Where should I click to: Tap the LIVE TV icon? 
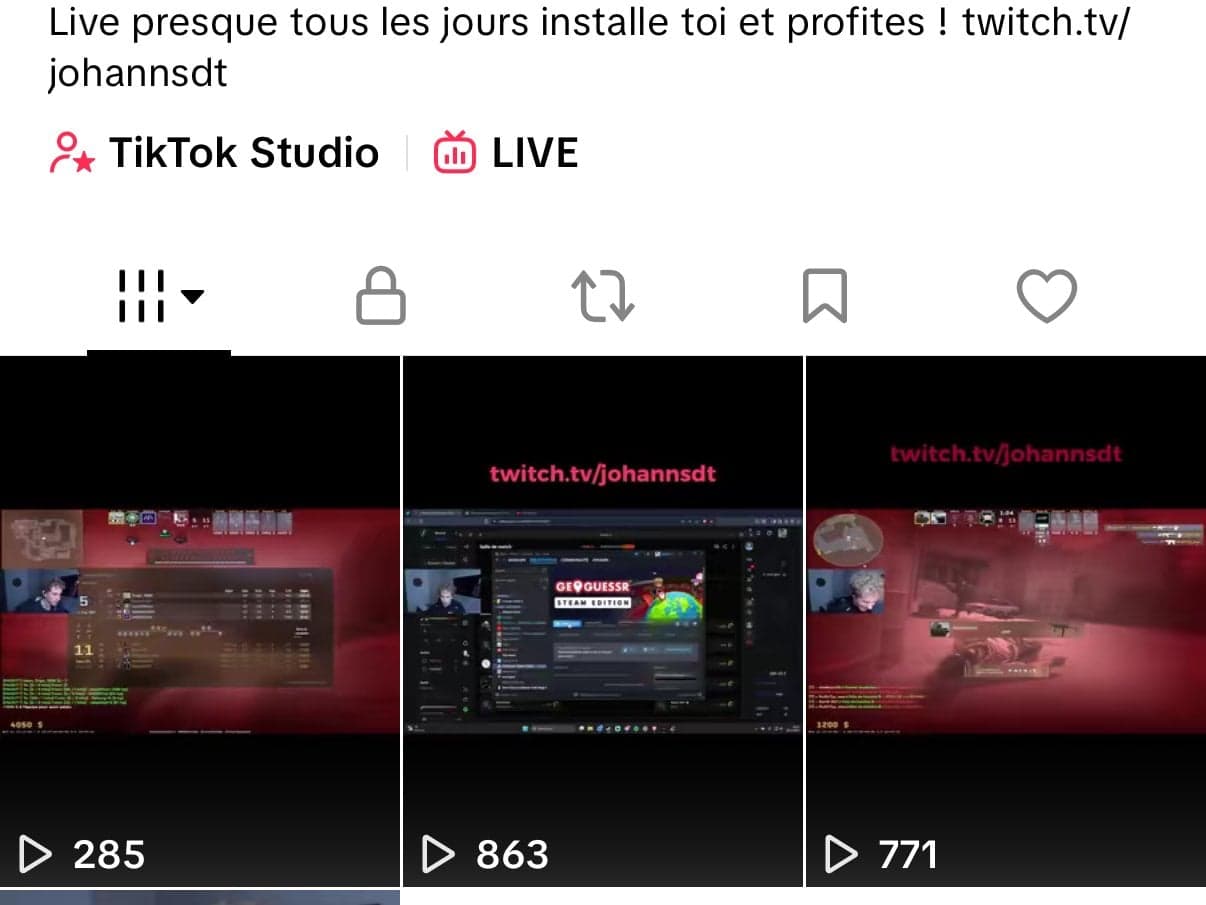tap(454, 153)
